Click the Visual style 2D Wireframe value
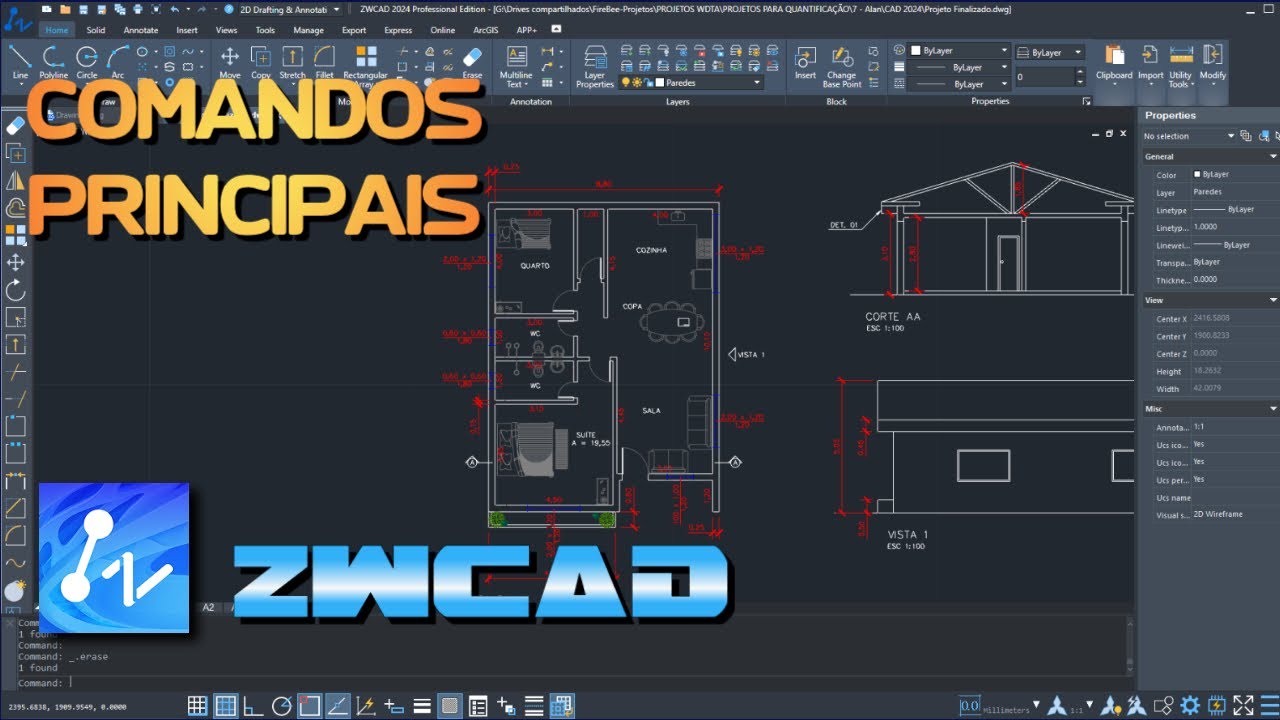Screen dimensions: 1280x720 point(1218,514)
